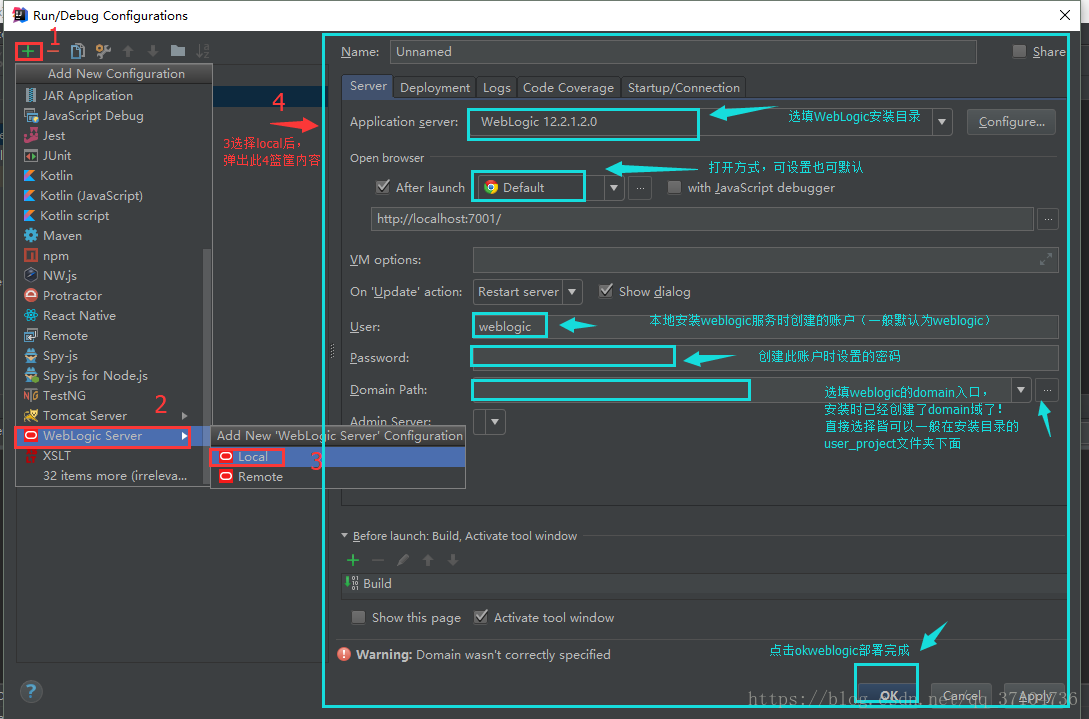Toggle the Show dialog checkbox
1089x719 pixels.
[606, 291]
